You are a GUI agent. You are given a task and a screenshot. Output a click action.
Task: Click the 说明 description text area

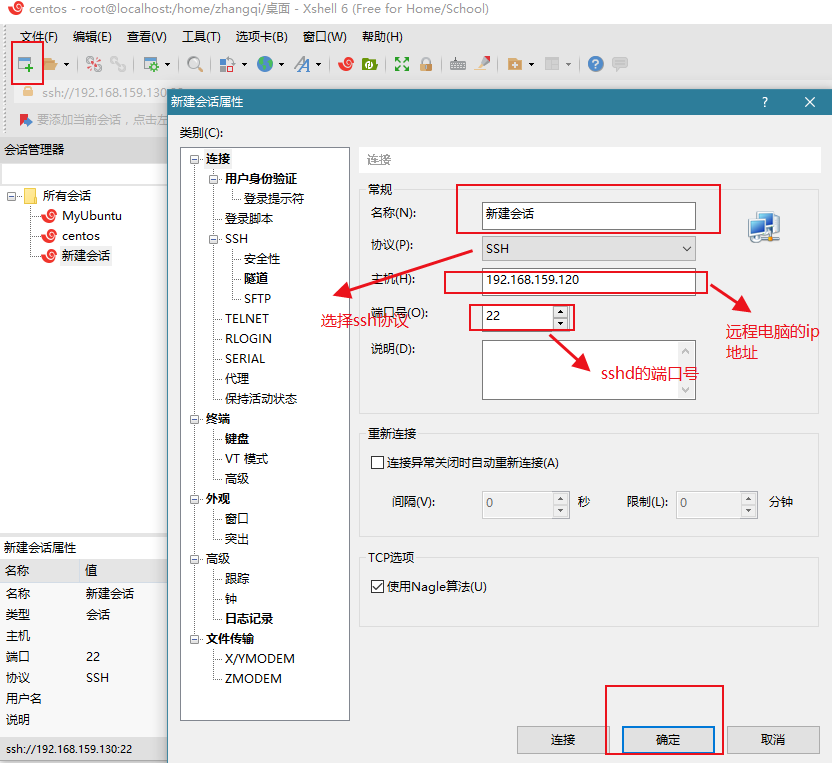pyautogui.click(x=588, y=370)
